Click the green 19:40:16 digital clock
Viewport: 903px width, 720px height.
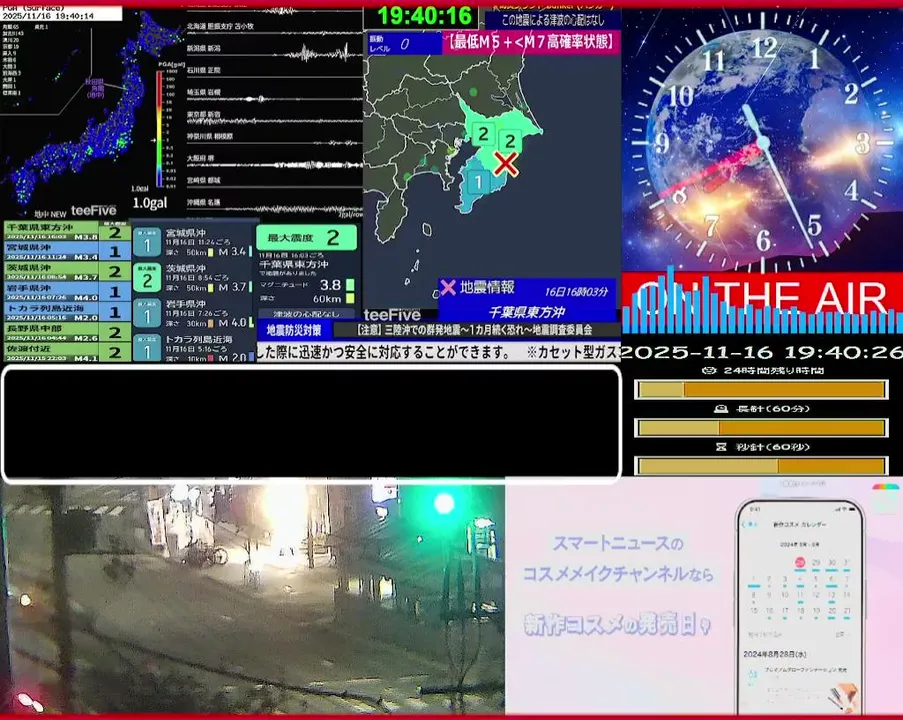tap(424, 16)
